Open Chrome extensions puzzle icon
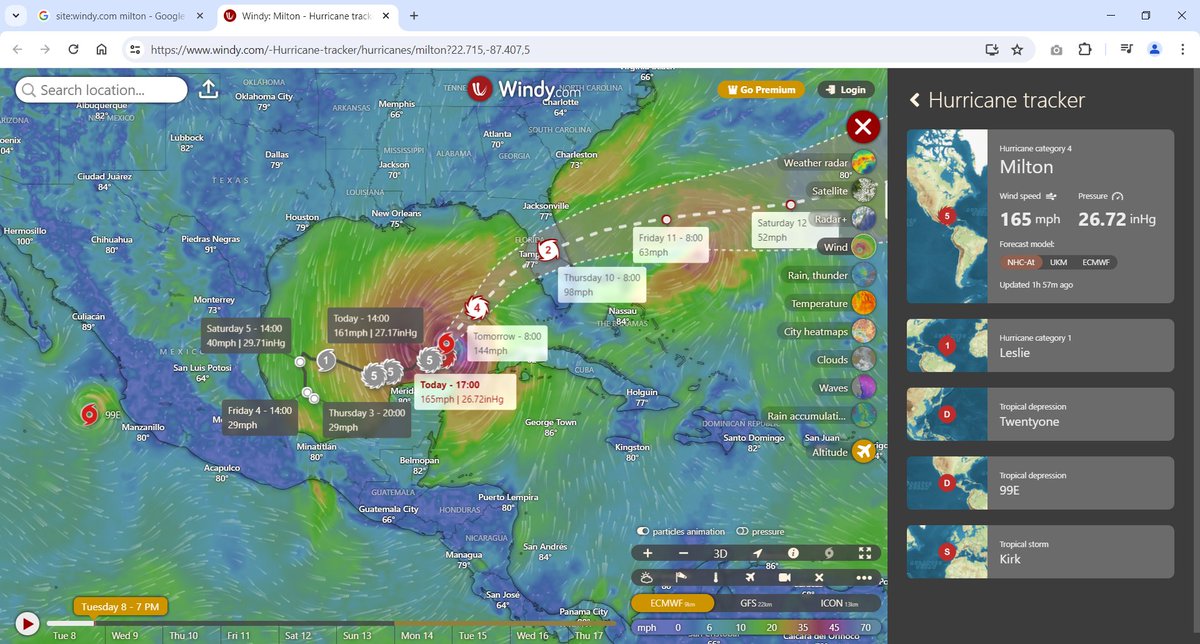The height and width of the screenshot is (644, 1200). tap(1085, 49)
